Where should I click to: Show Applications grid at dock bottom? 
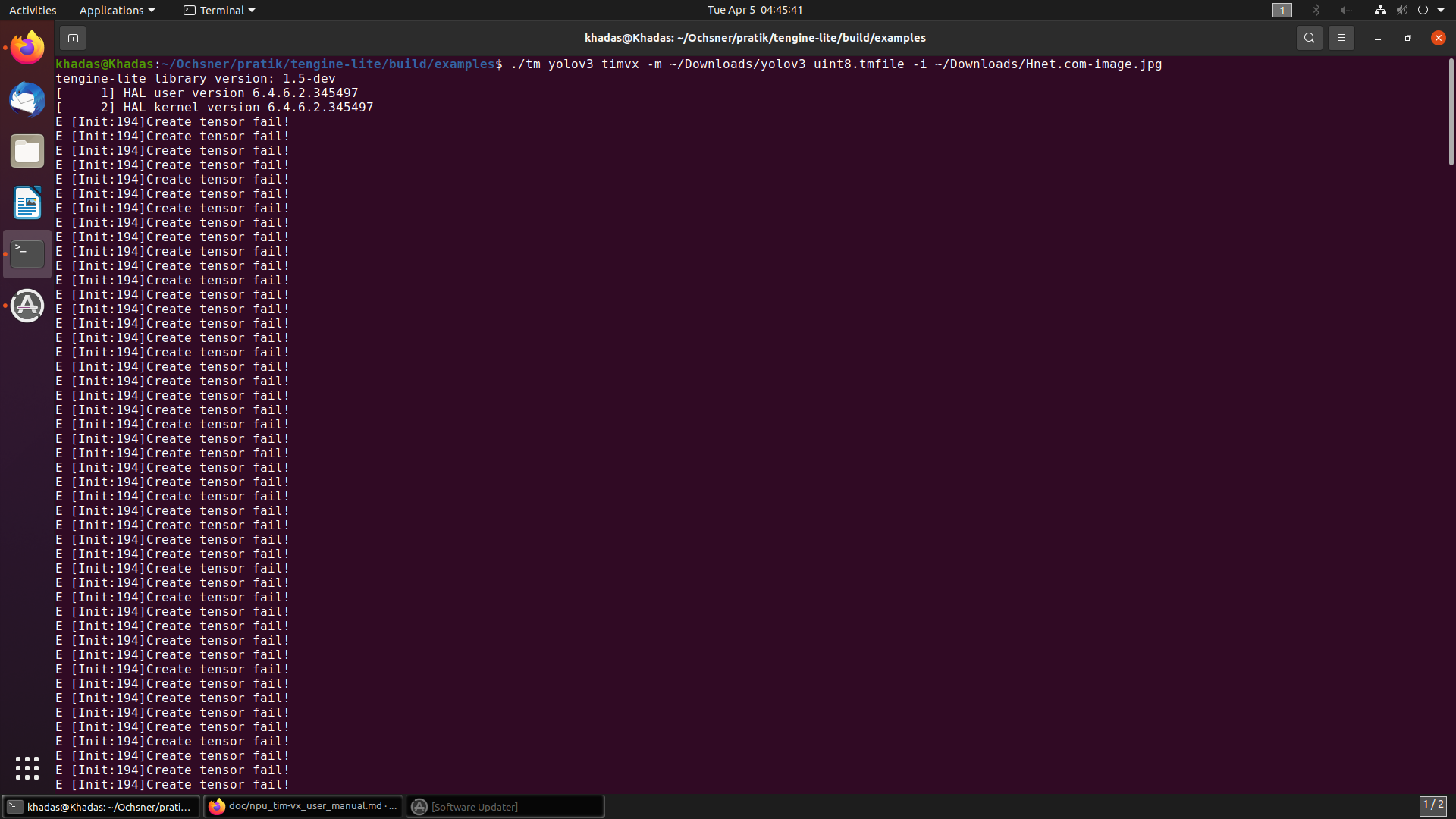click(x=27, y=767)
